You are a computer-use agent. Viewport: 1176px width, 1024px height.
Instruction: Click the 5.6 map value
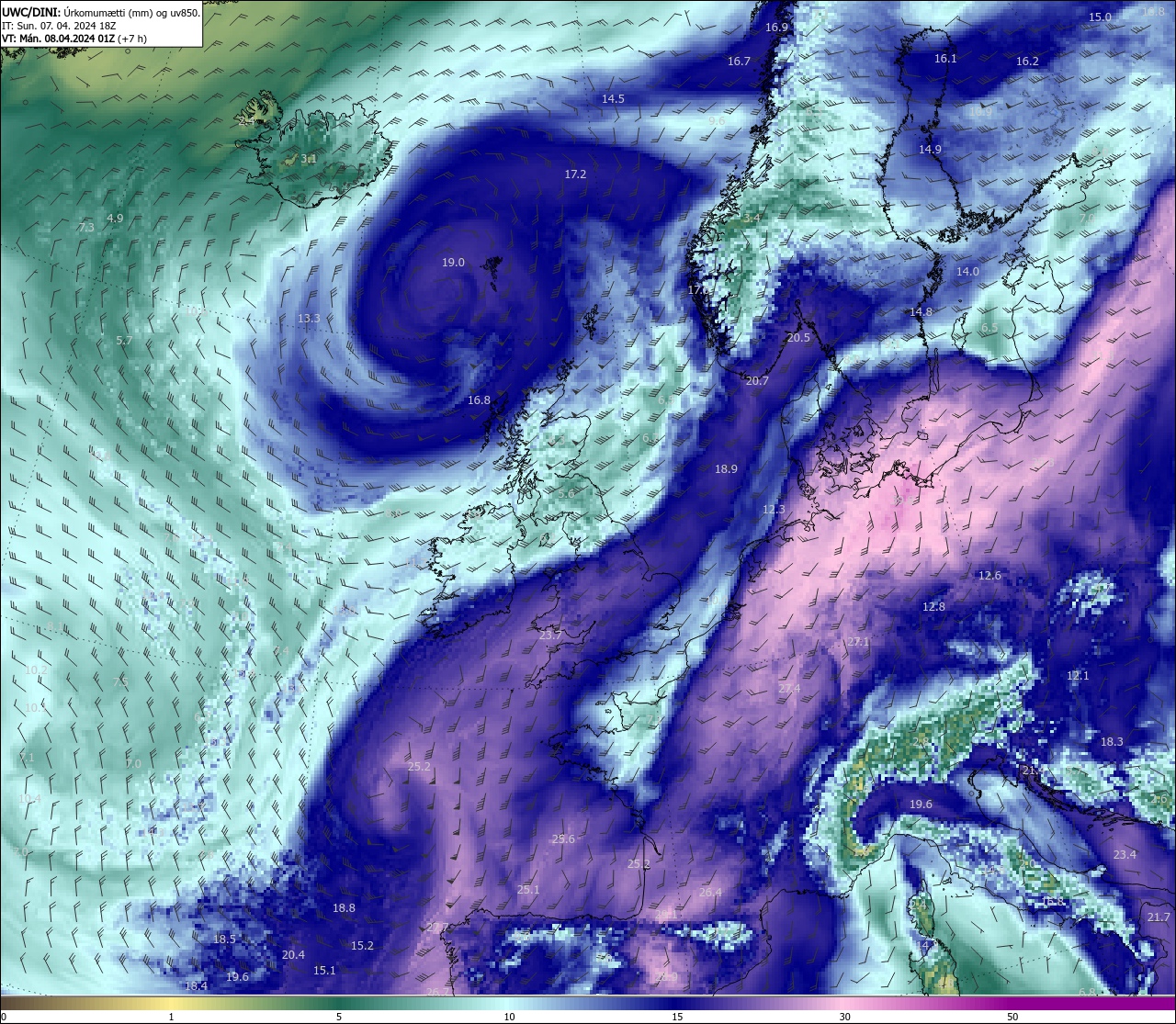566,494
